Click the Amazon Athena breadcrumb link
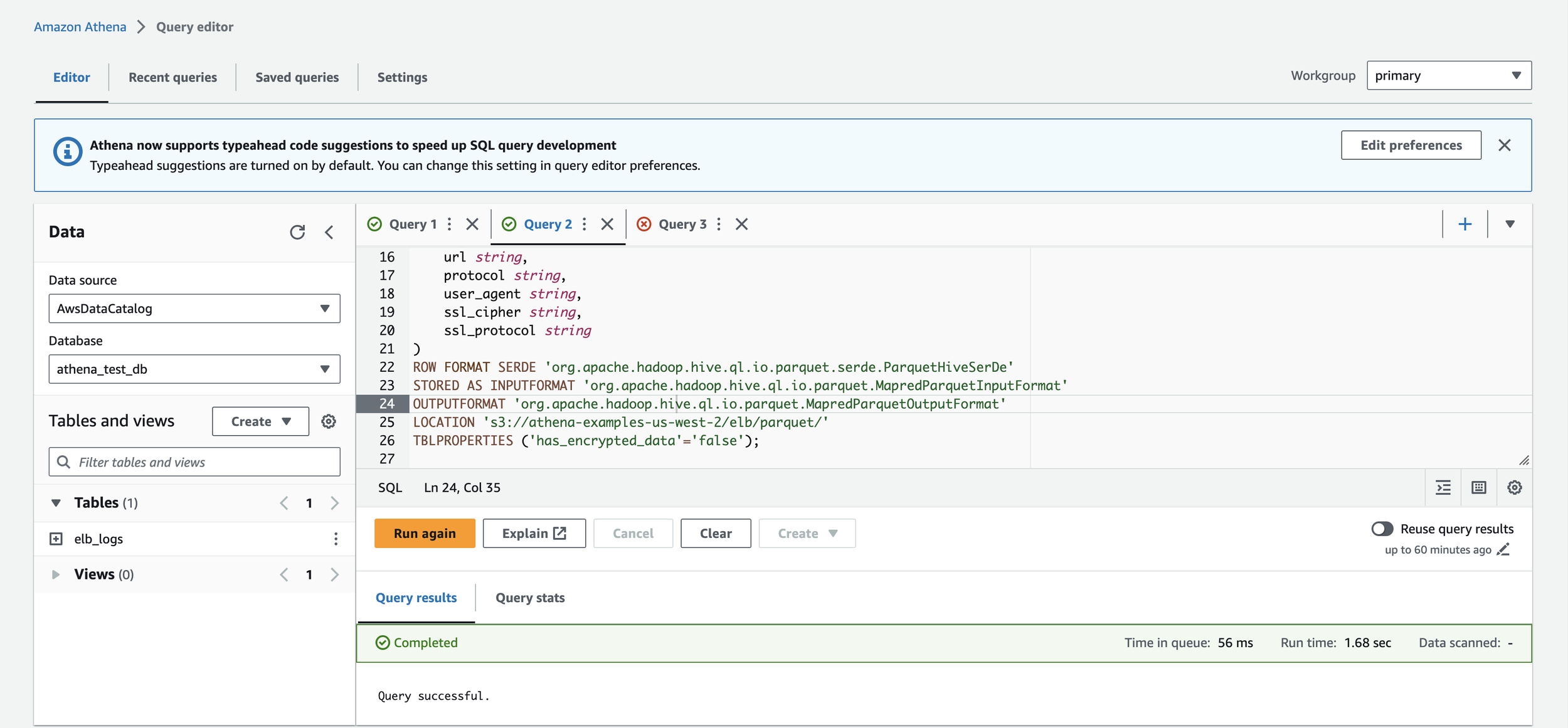1568x728 pixels. (80, 27)
